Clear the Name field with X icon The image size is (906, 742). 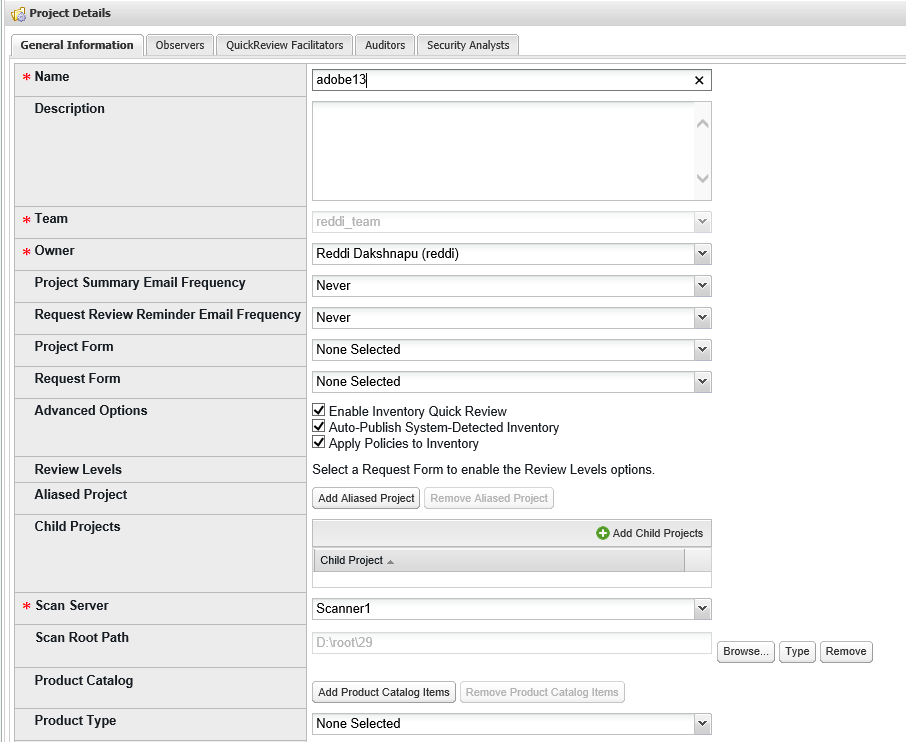699,81
